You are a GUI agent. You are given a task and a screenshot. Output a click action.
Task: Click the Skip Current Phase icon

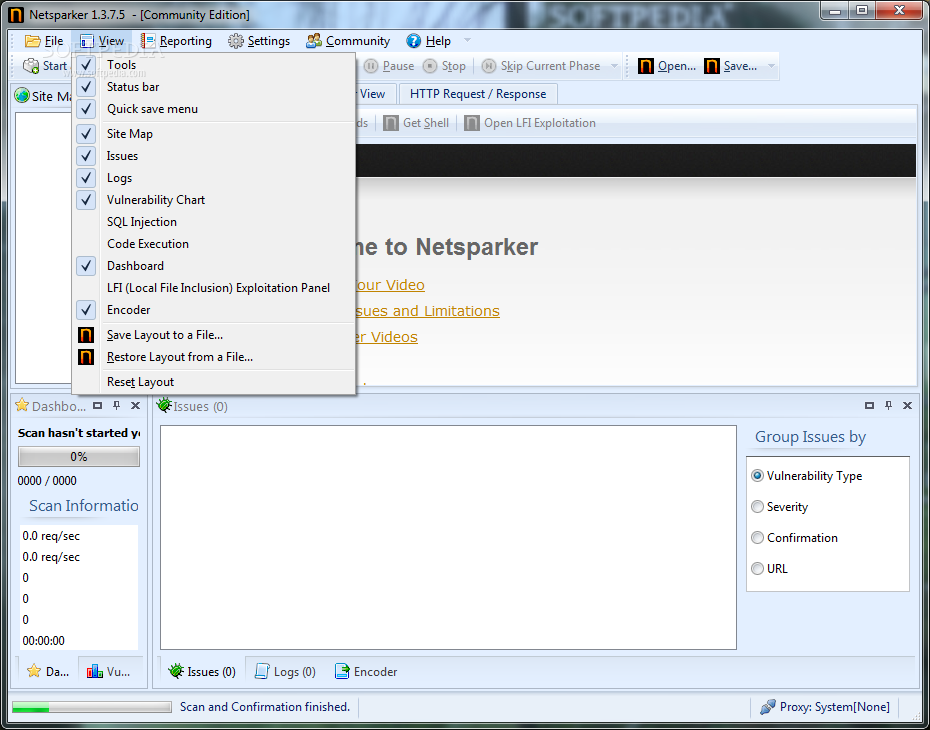[x=489, y=66]
